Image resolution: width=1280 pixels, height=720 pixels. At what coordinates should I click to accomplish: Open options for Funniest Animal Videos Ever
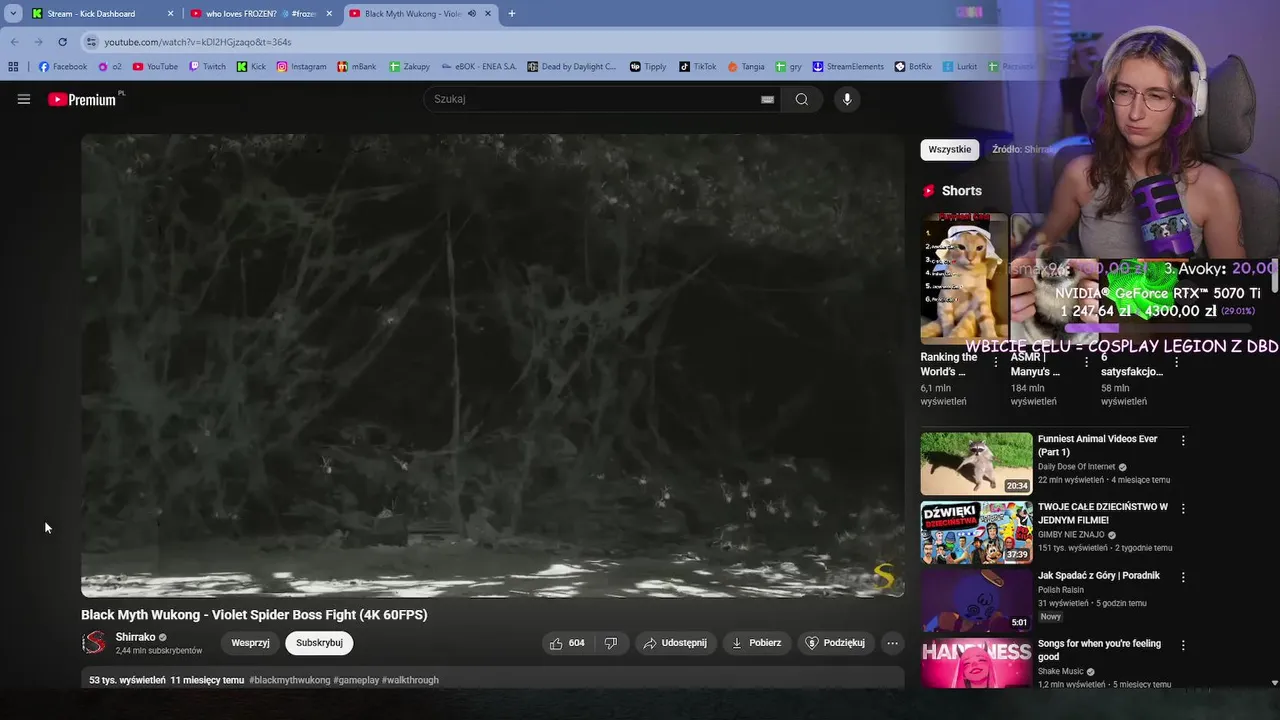point(1183,441)
